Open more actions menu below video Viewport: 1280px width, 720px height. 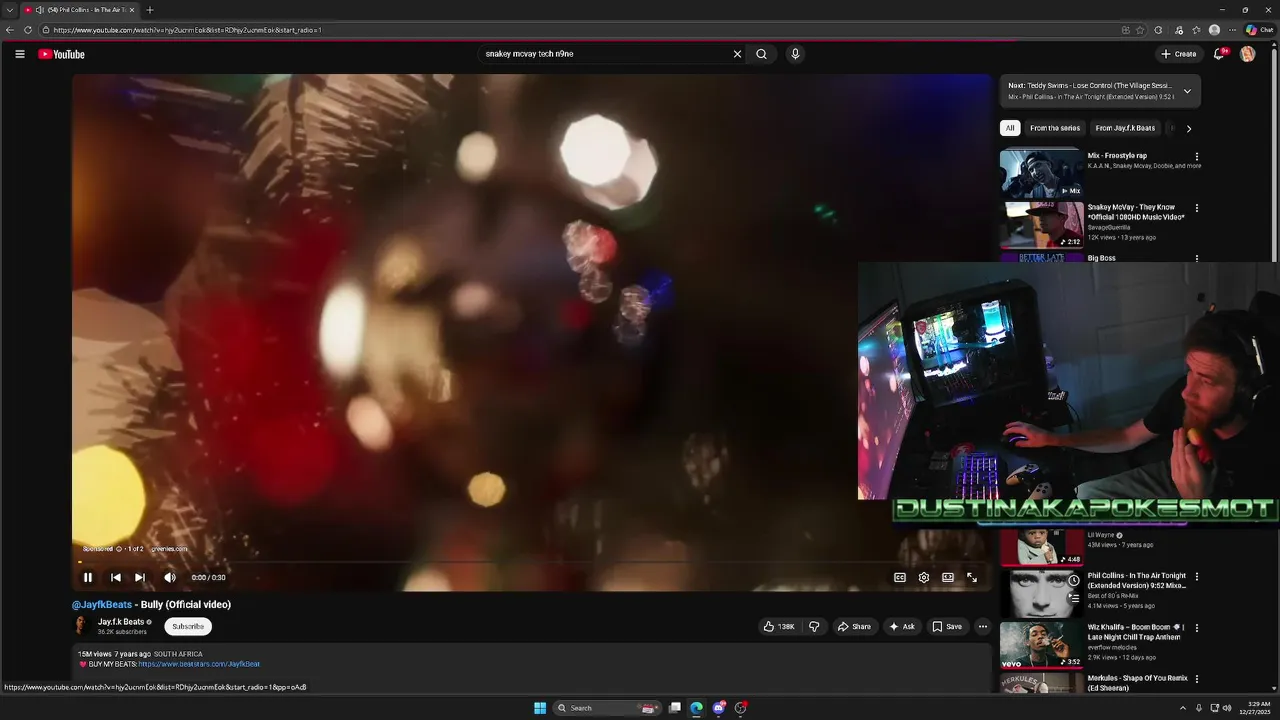pyautogui.click(x=982, y=627)
